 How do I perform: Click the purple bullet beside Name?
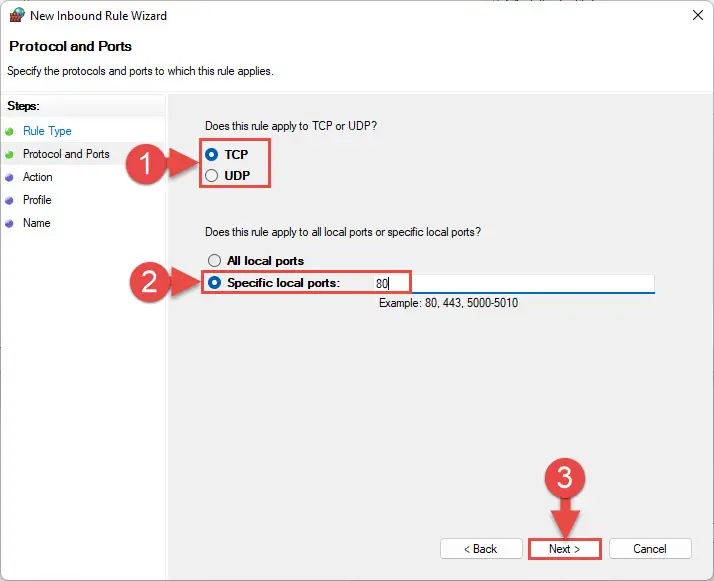click(x=9, y=224)
